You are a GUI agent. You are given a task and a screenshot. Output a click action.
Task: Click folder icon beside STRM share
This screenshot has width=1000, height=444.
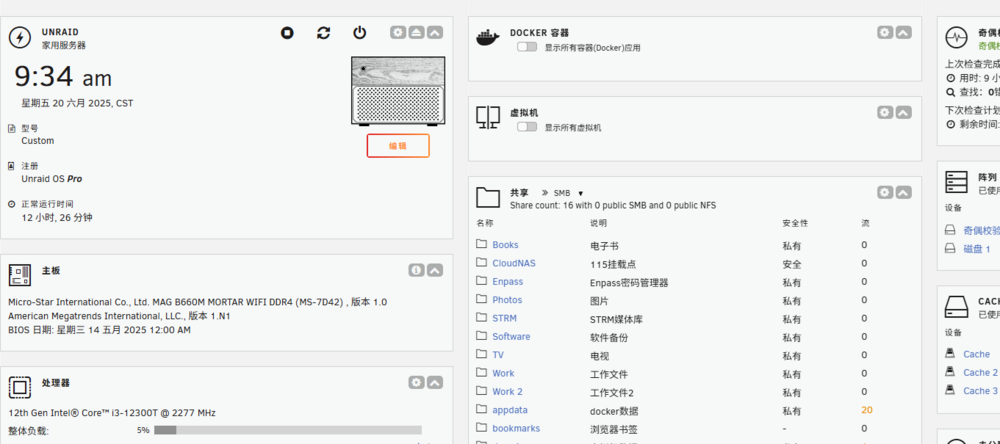[x=482, y=318]
